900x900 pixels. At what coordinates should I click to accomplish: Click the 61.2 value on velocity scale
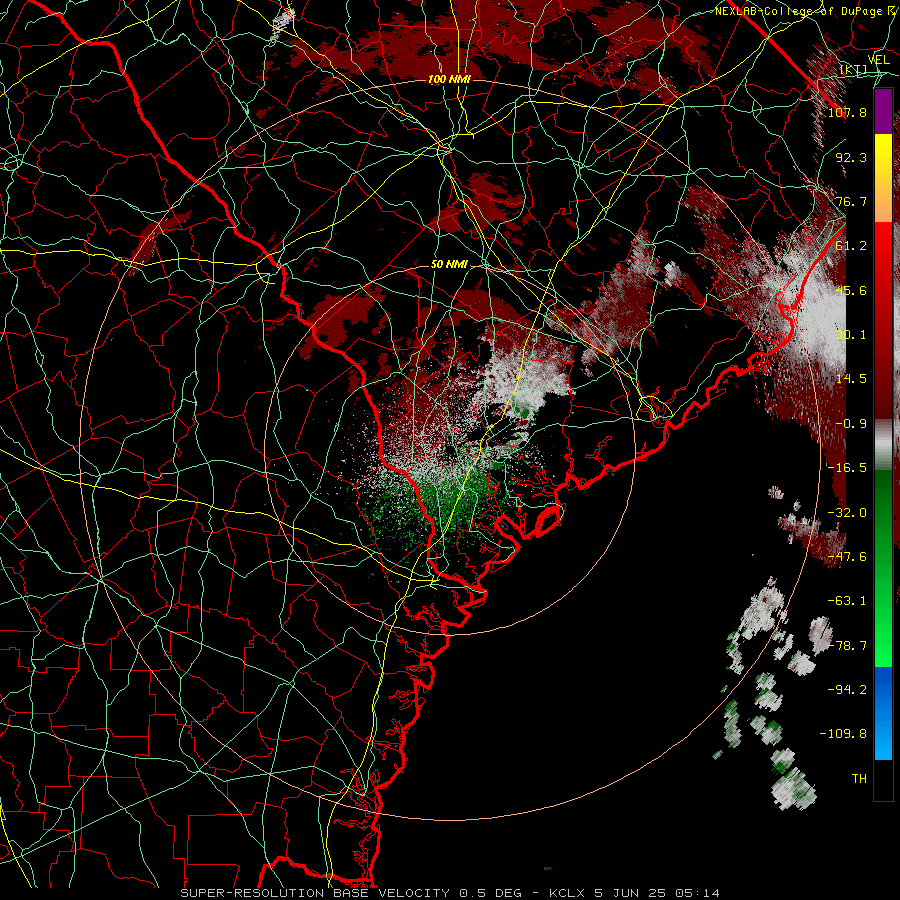click(851, 246)
